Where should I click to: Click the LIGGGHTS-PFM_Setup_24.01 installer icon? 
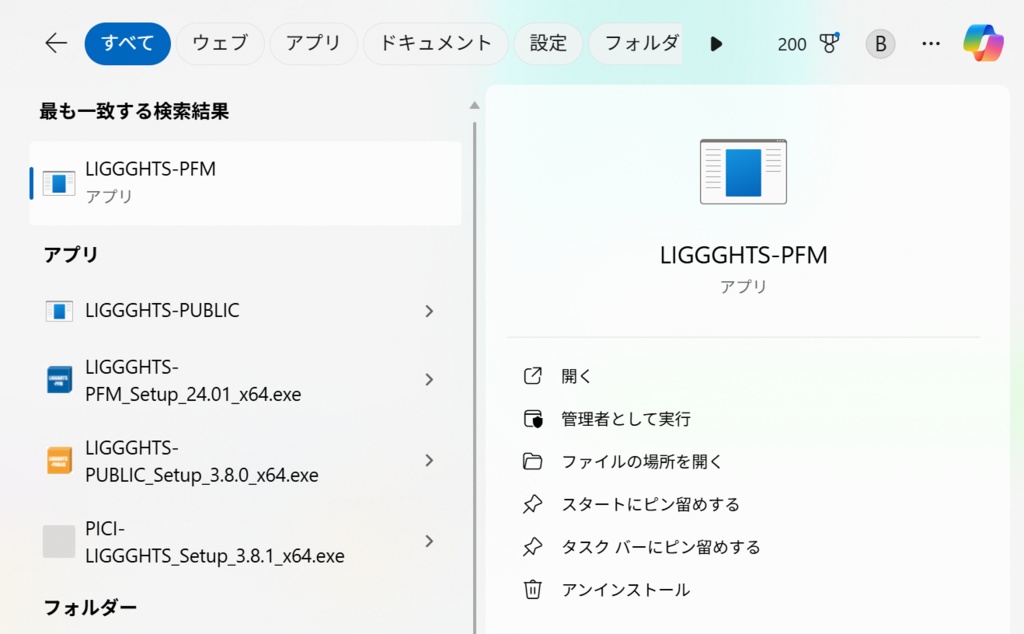point(59,380)
